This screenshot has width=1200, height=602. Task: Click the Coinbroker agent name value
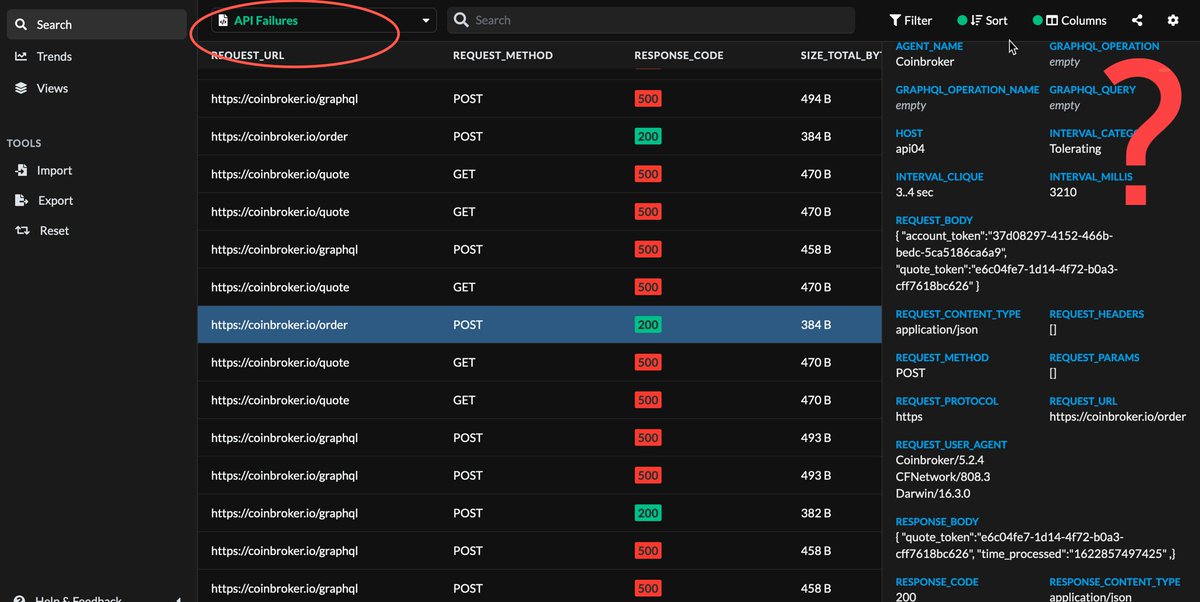925,61
